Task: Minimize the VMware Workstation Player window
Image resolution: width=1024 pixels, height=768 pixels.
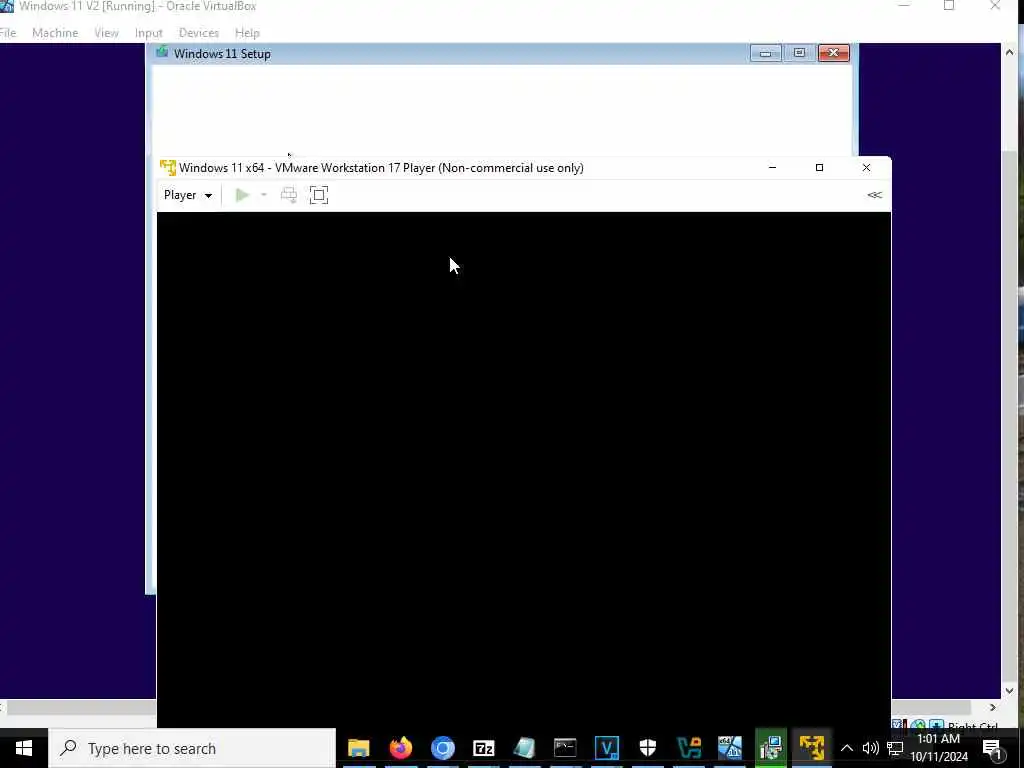Action: pyautogui.click(x=773, y=168)
